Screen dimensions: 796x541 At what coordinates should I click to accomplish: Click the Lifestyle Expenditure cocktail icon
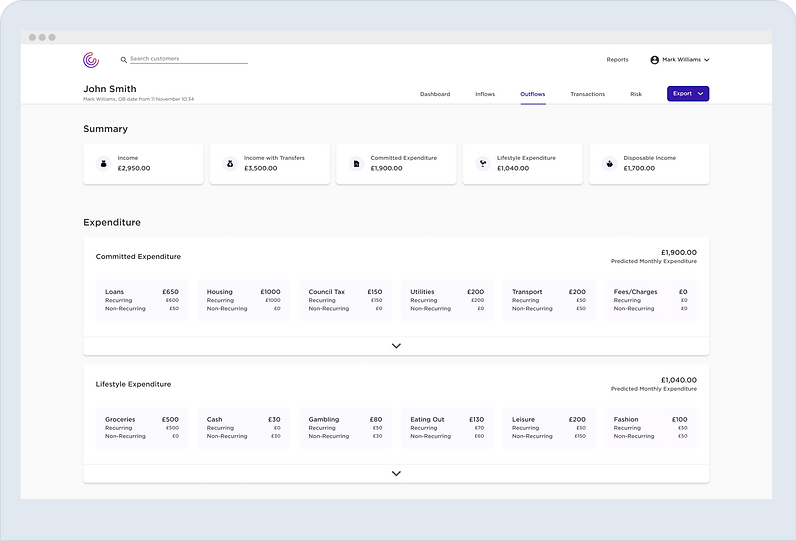coord(483,163)
